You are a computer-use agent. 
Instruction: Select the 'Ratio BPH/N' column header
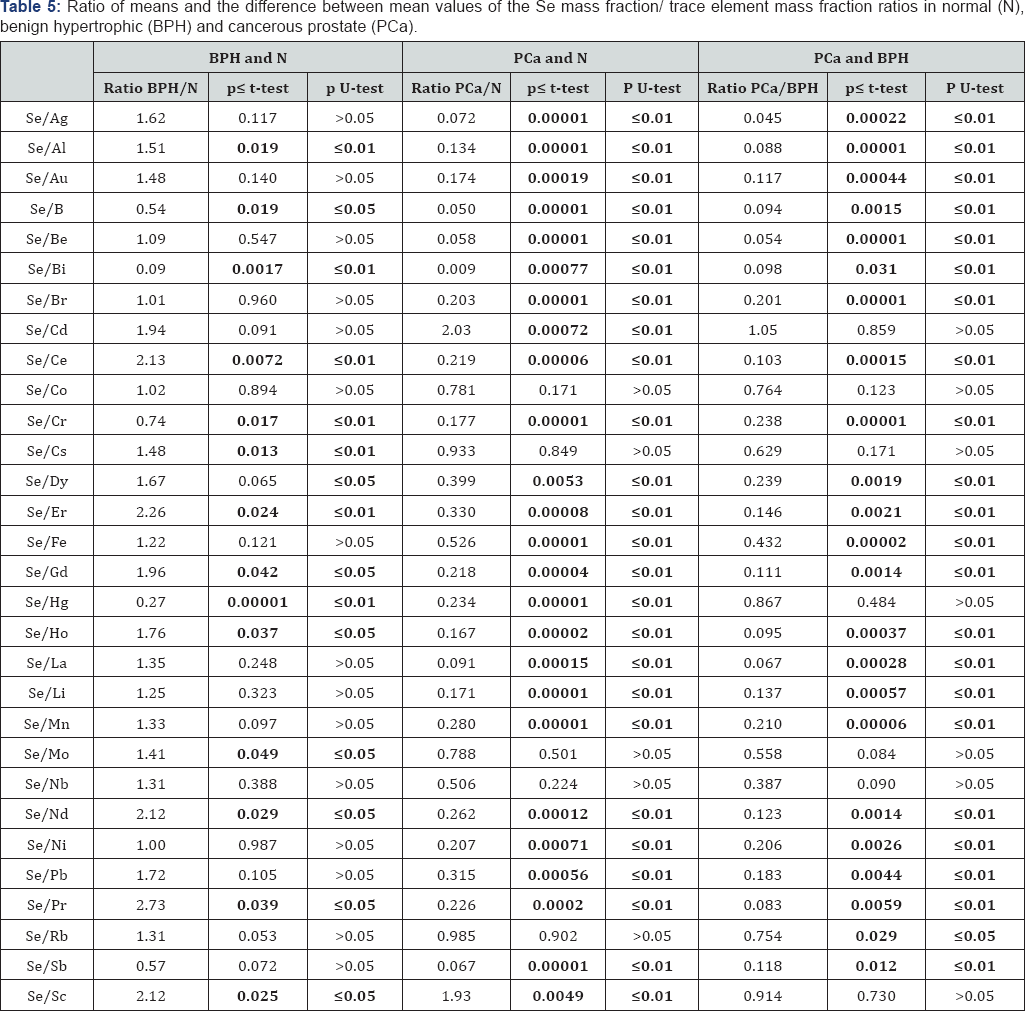point(151,88)
